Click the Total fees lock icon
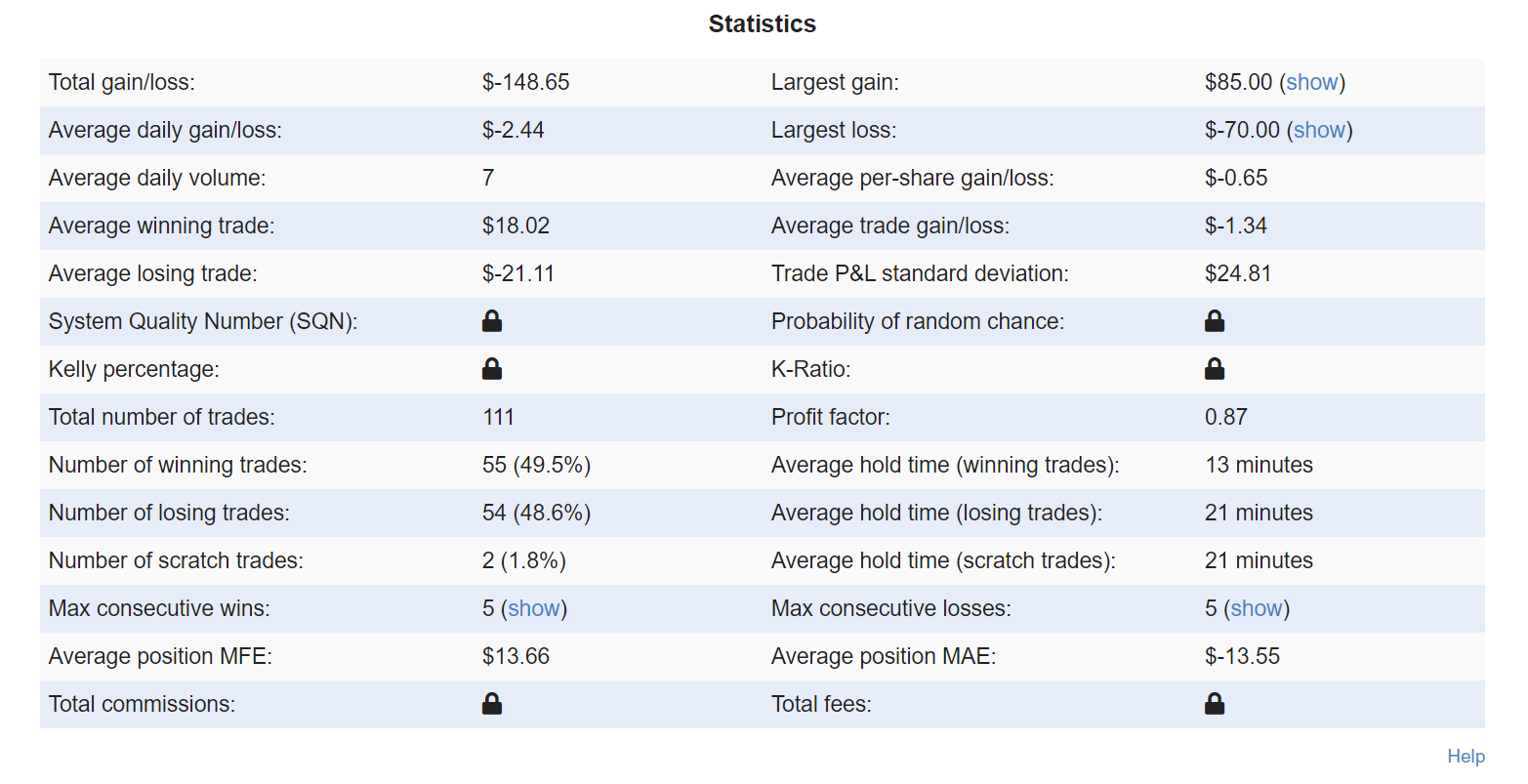The image size is (1528, 784). coord(1215,704)
